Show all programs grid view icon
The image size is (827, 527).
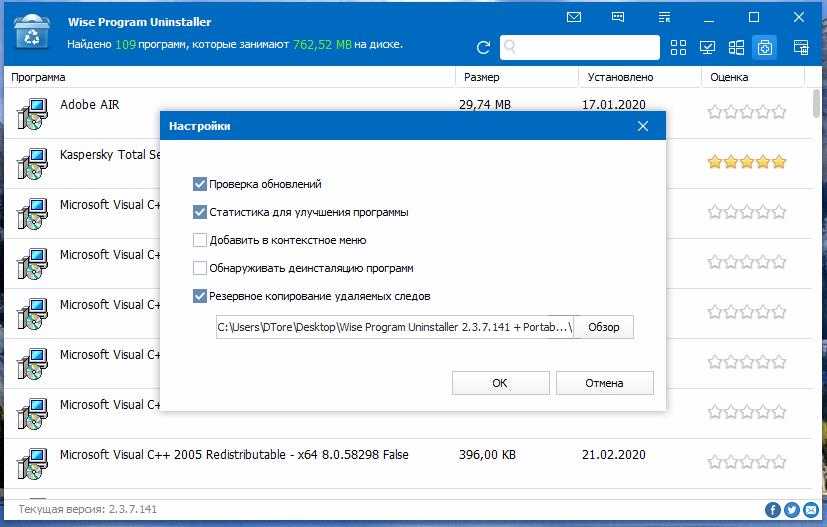pos(678,48)
